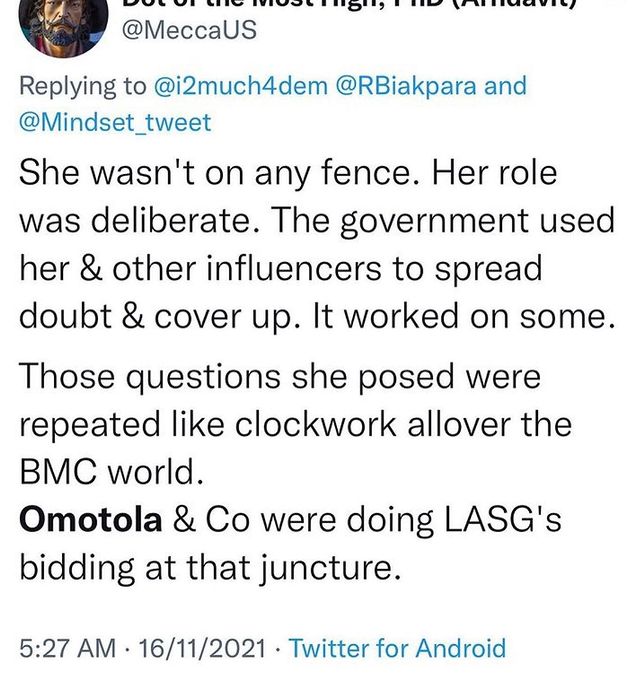Screen dimensions: 640x673
Task: Click 'repeated like clockwork allover the' line
Action: (x=295, y=424)
